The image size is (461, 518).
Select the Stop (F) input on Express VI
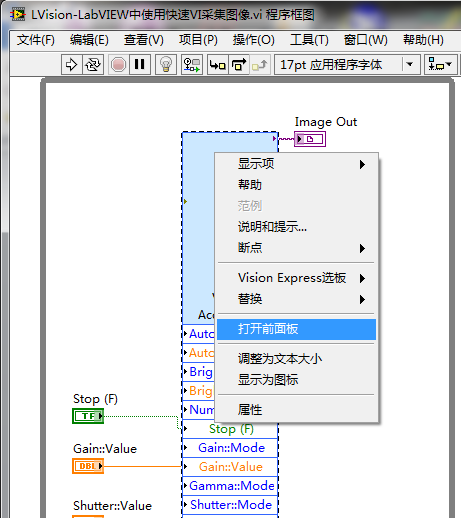point(231,429)
